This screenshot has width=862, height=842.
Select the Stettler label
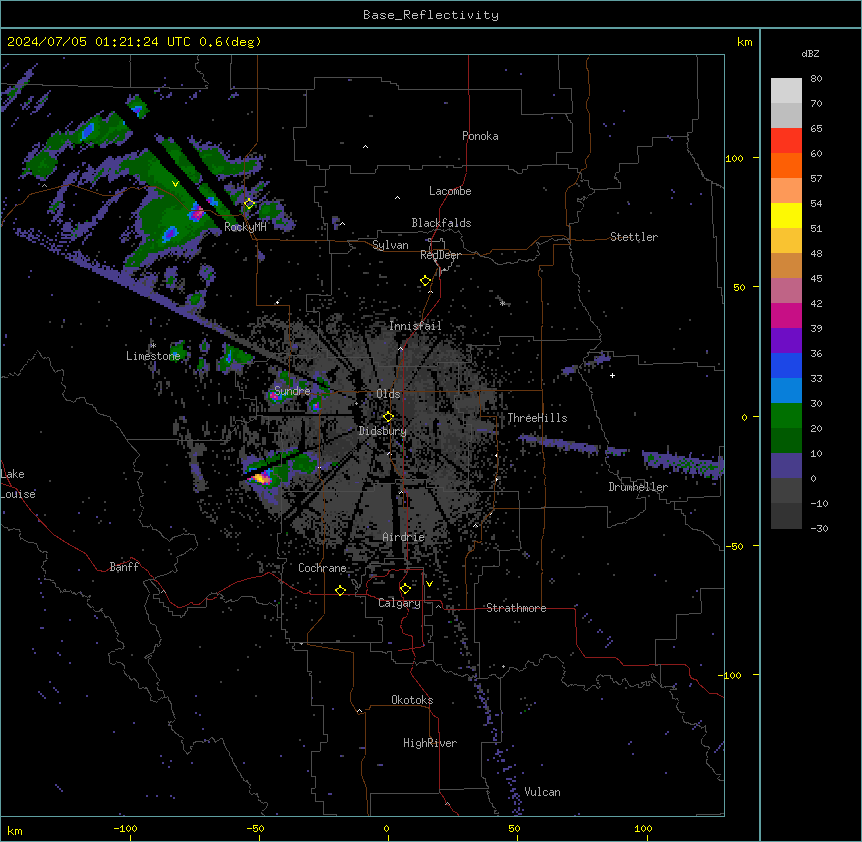pos(634,237)
